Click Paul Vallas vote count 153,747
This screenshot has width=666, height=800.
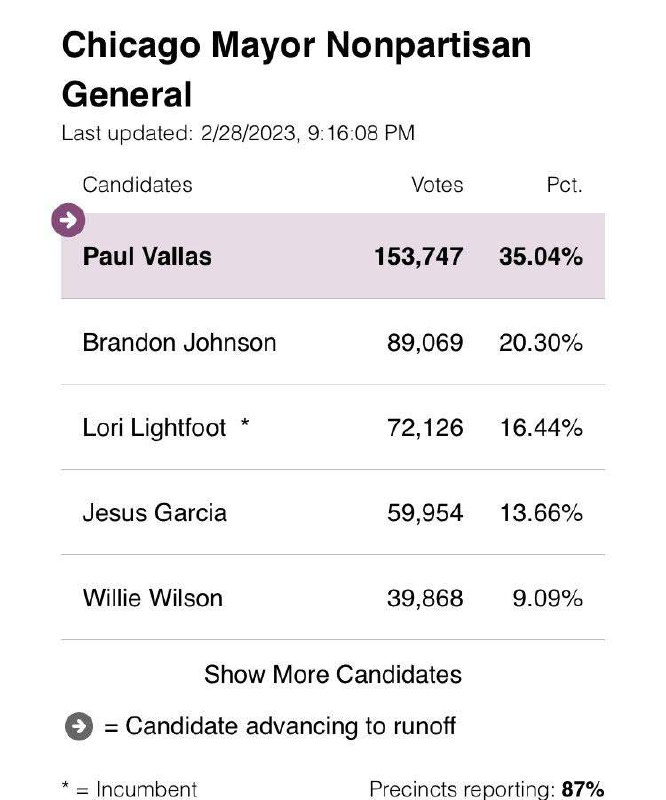pyautogui.click(x=419, y=256)
